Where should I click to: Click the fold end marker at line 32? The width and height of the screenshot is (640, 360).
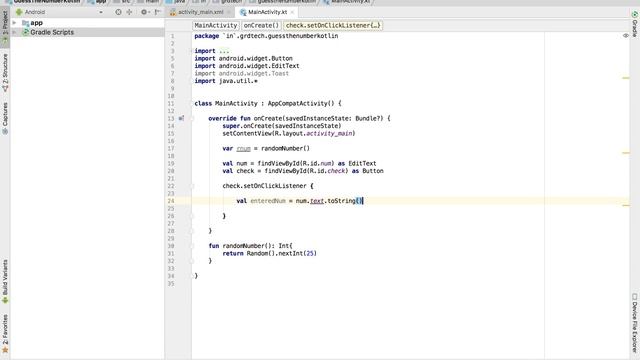tap(191, 261)
